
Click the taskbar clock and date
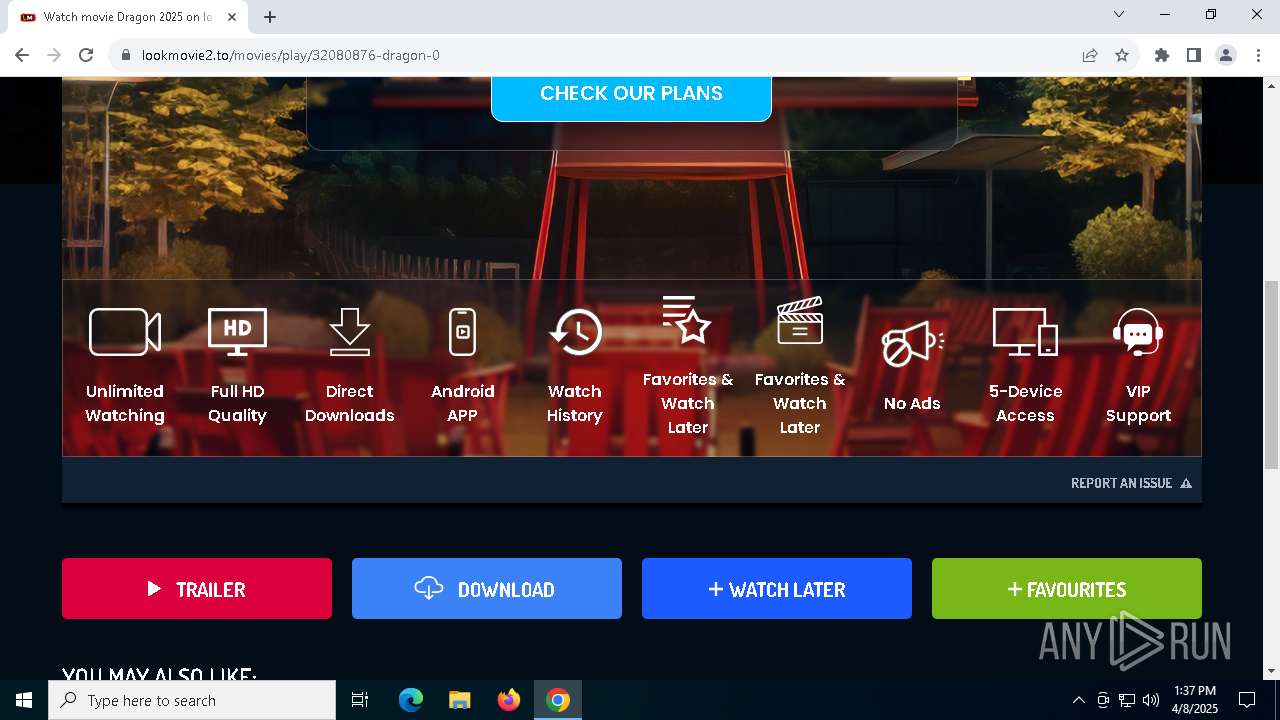pos(1195,700)
